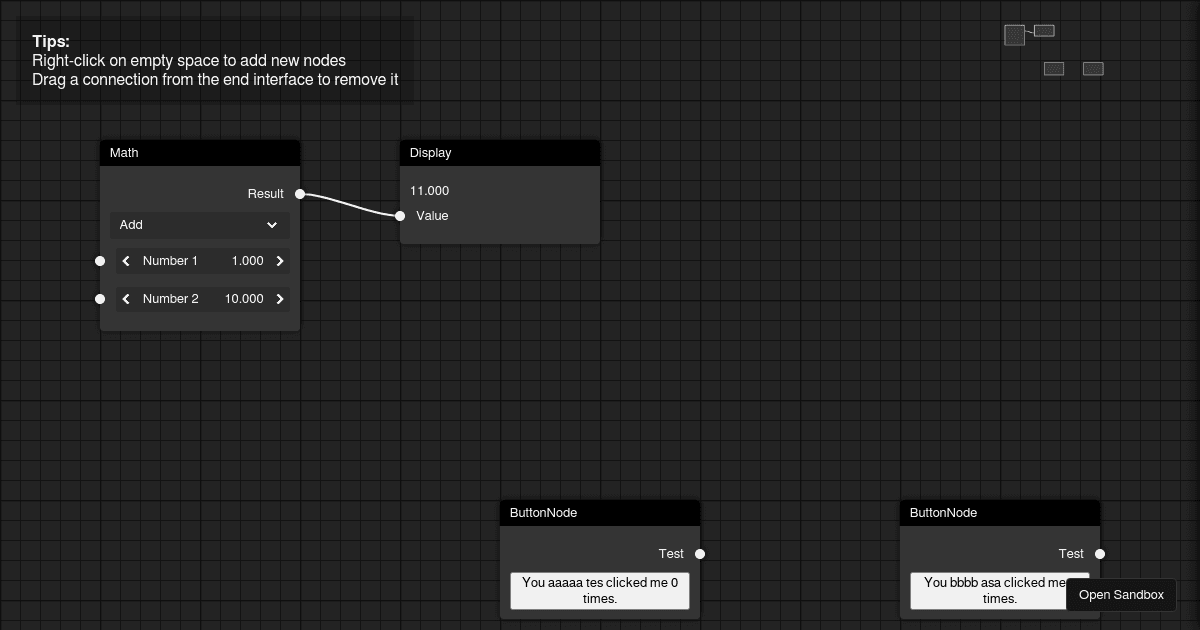
Task: Select the Math node thumbnail in the minimap
Action: (1013, 34)
